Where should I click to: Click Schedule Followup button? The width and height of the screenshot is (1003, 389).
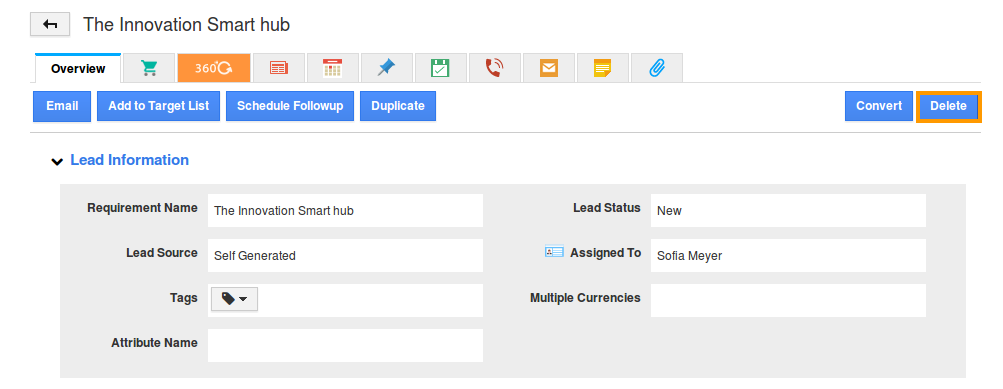pyautogui.click(x=290, y=106)
